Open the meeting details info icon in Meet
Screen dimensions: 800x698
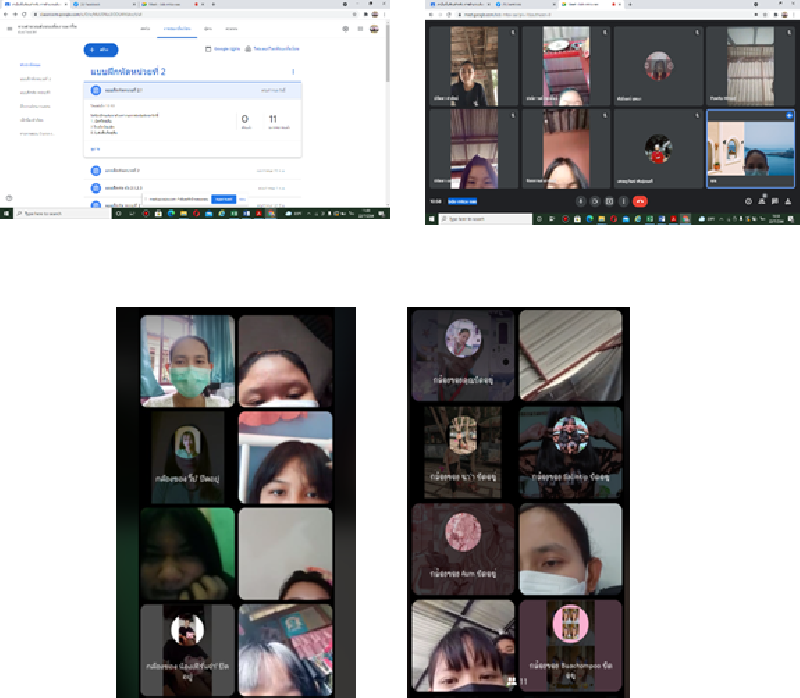[749, 201]
